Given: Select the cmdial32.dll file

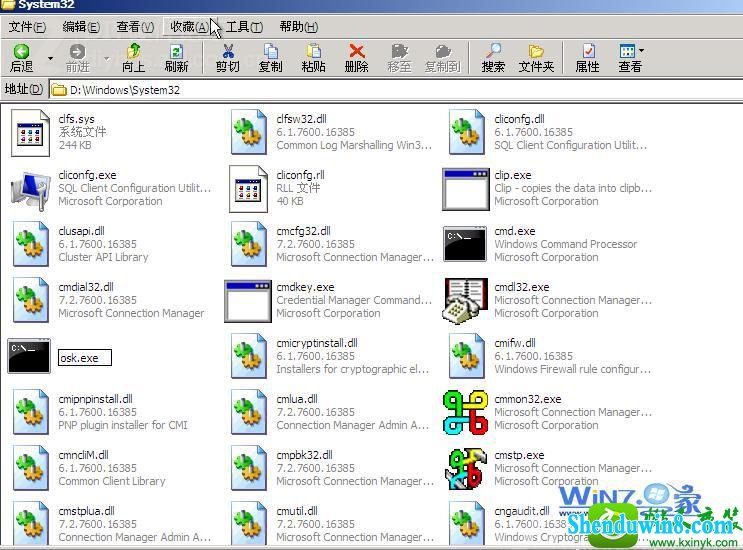Looking at the screenshot, I should coord(109,300).
